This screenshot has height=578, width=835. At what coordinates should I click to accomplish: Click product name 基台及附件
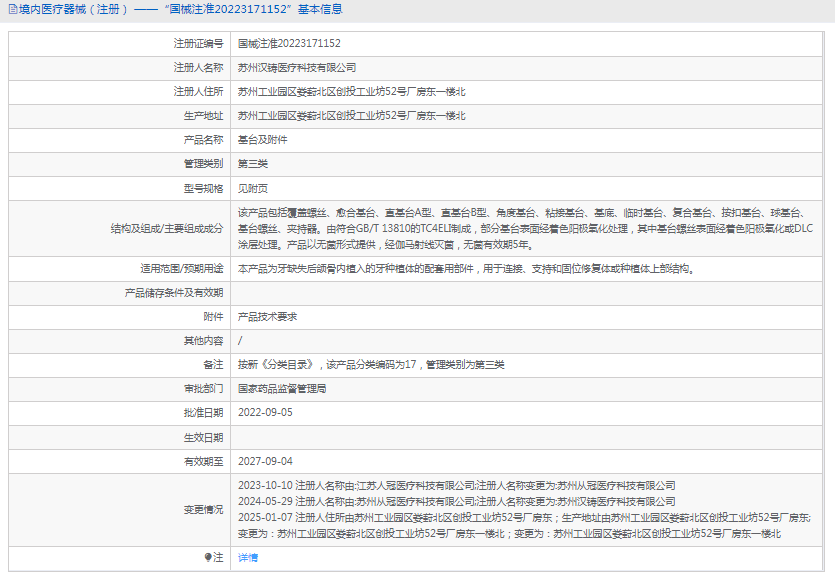263,140
